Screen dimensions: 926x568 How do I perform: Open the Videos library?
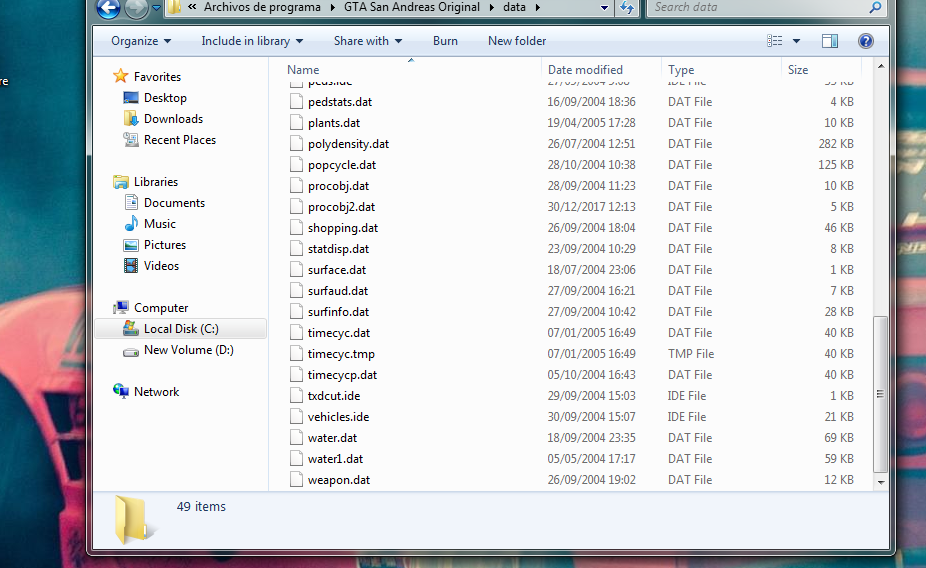coord(161,266)
